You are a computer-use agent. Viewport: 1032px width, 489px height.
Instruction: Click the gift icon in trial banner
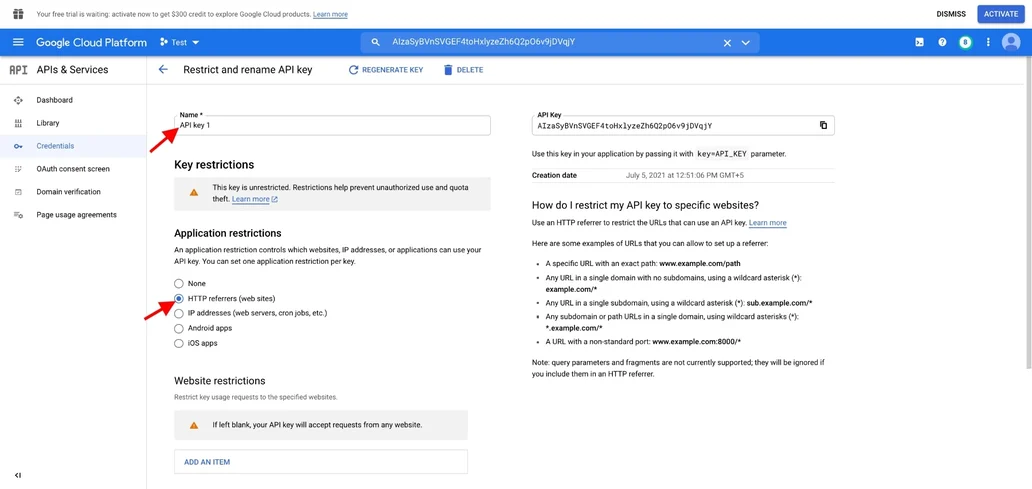[x=18, y=14]
